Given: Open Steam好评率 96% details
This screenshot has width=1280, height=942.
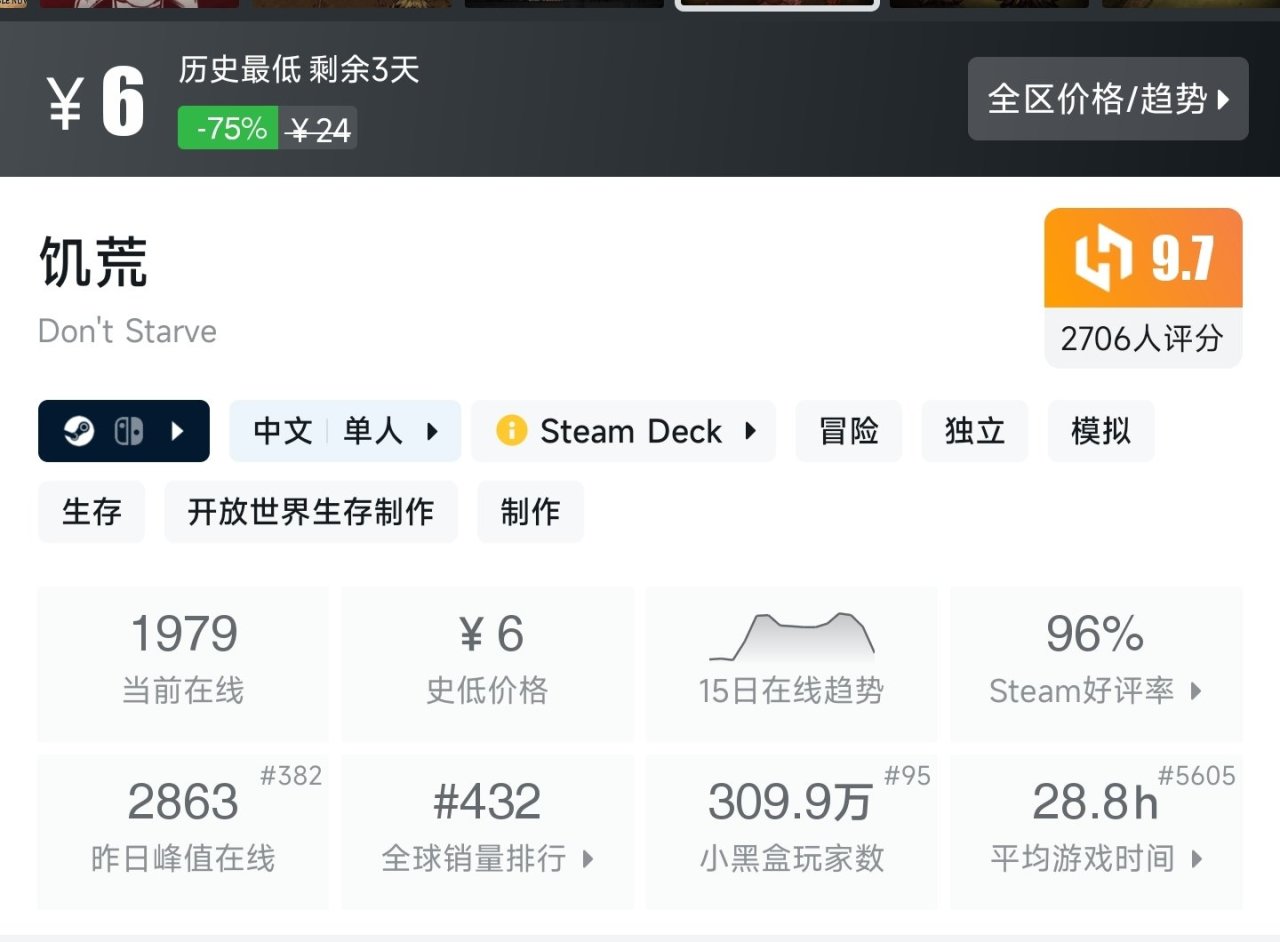Looking at the screenshot, I should (1096, 664).
